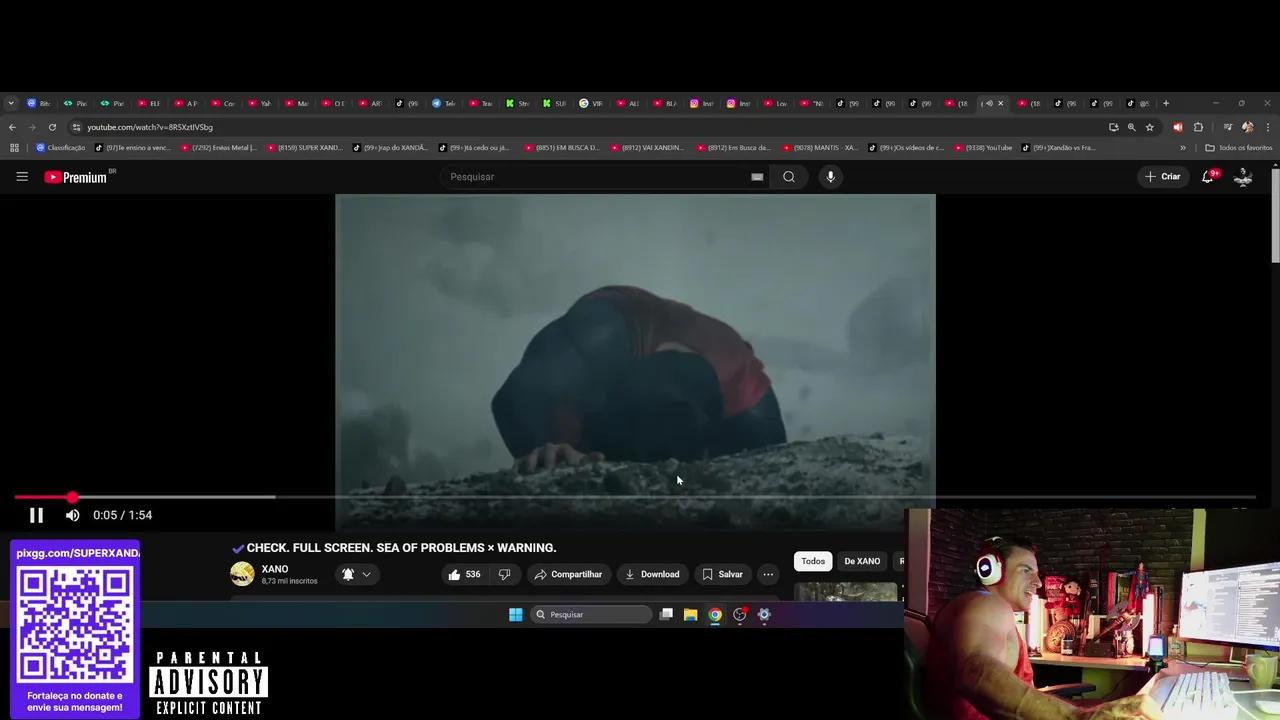The height and width of the screenshot is (720, 1280).
Task: Reload the current page
Action: [52, 127]
